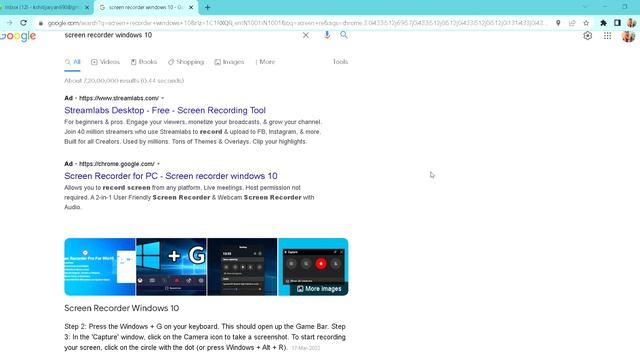Screen dimensions: 640x360
Task: Click the lock icon in address bar
Action: pos(40,23)
